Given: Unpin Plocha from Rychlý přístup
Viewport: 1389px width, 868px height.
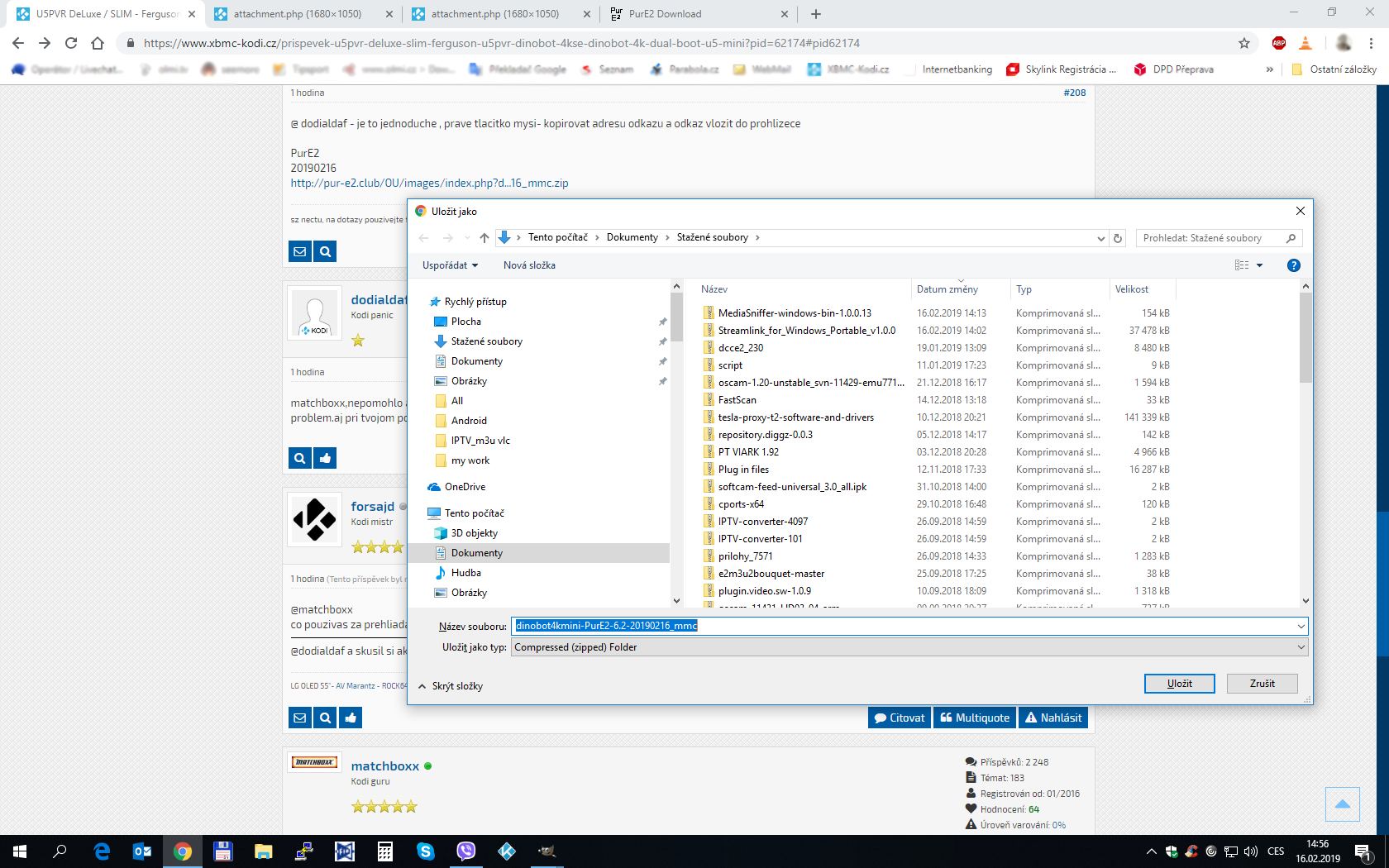Looking at the screenshot, I should 662,322.
